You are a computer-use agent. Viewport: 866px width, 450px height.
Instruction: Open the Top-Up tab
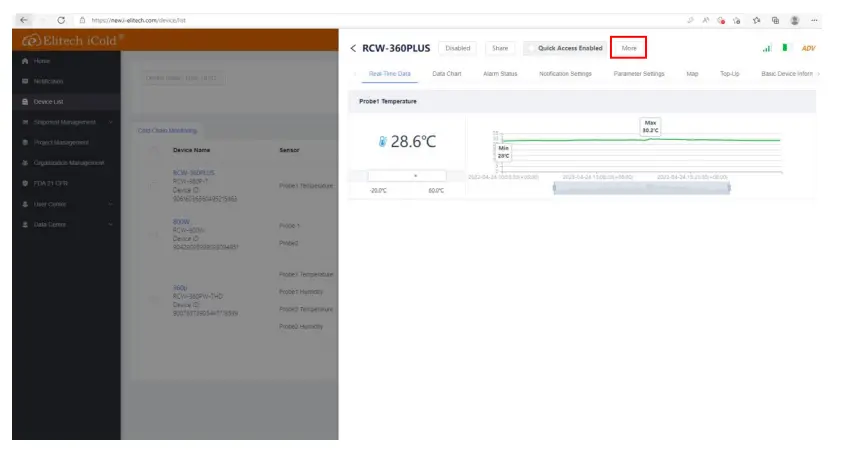tap(730, 73)
